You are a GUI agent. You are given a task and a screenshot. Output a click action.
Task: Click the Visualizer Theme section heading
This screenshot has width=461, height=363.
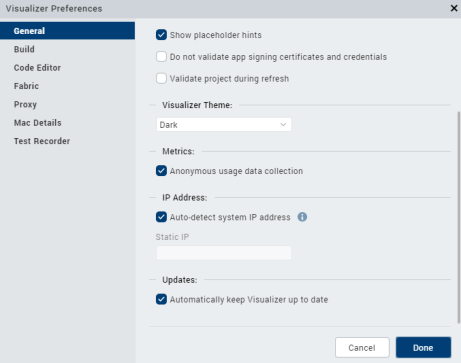197,105
